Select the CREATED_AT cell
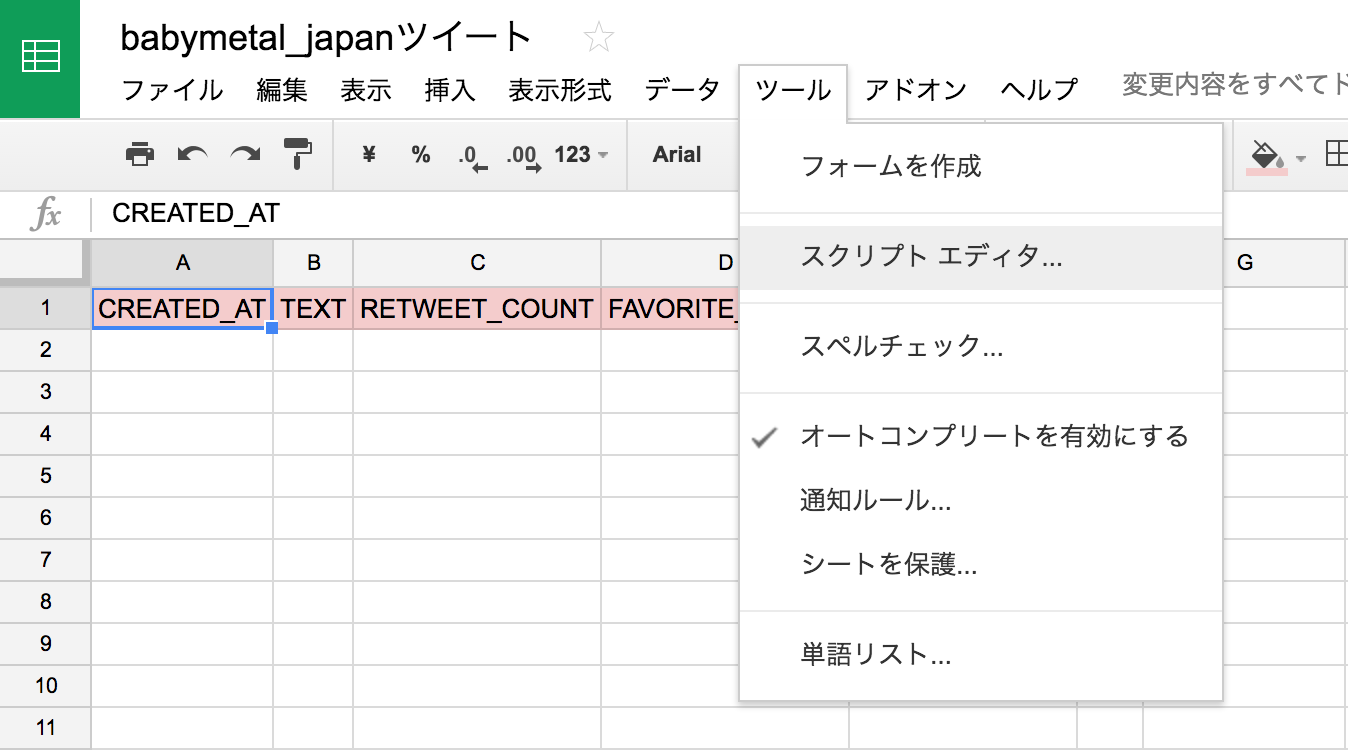Image resolution: width=1348 pixels, height=750 pixels. coord(182,308)
